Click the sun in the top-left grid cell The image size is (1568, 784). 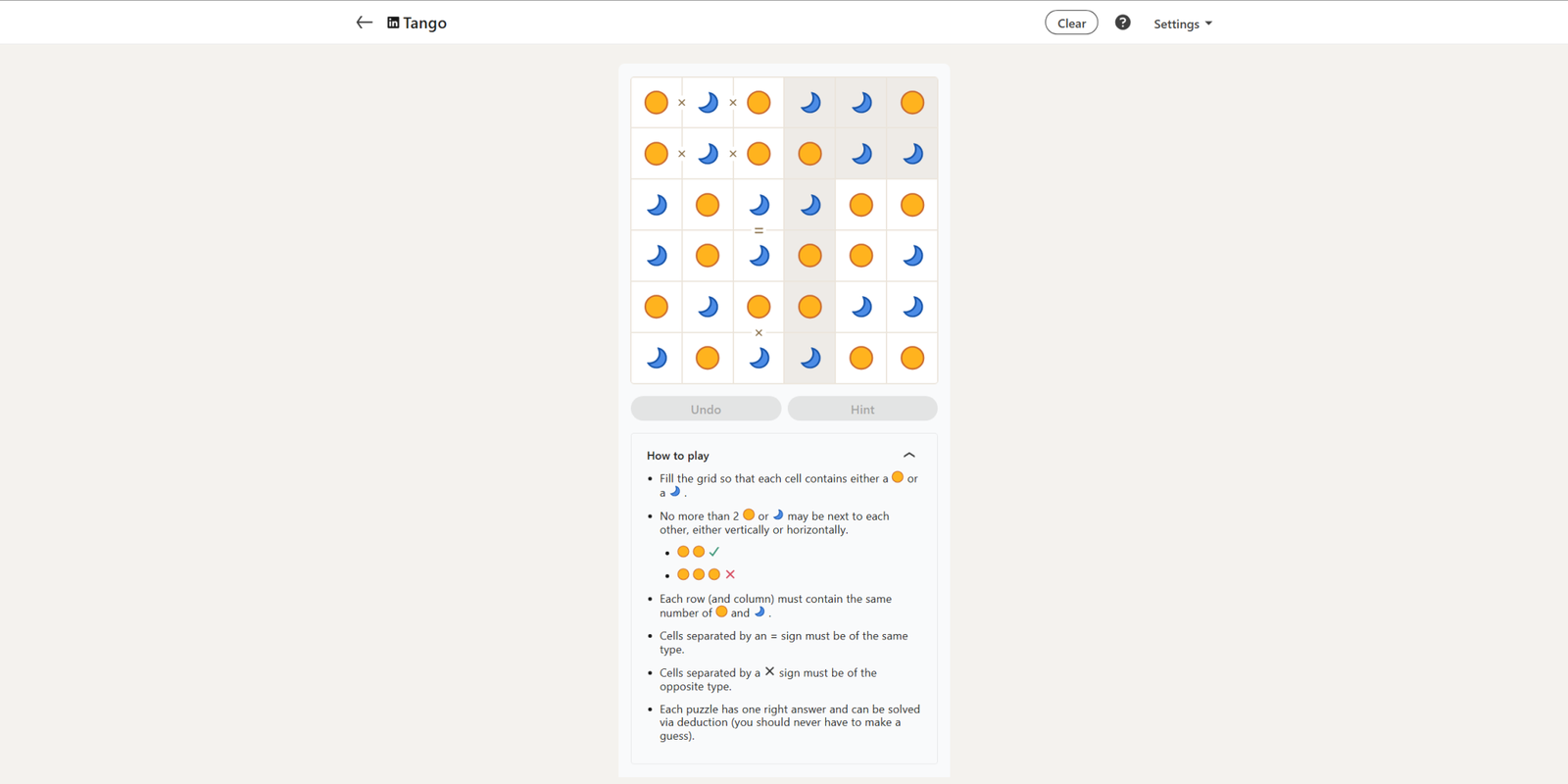(657, 103)
